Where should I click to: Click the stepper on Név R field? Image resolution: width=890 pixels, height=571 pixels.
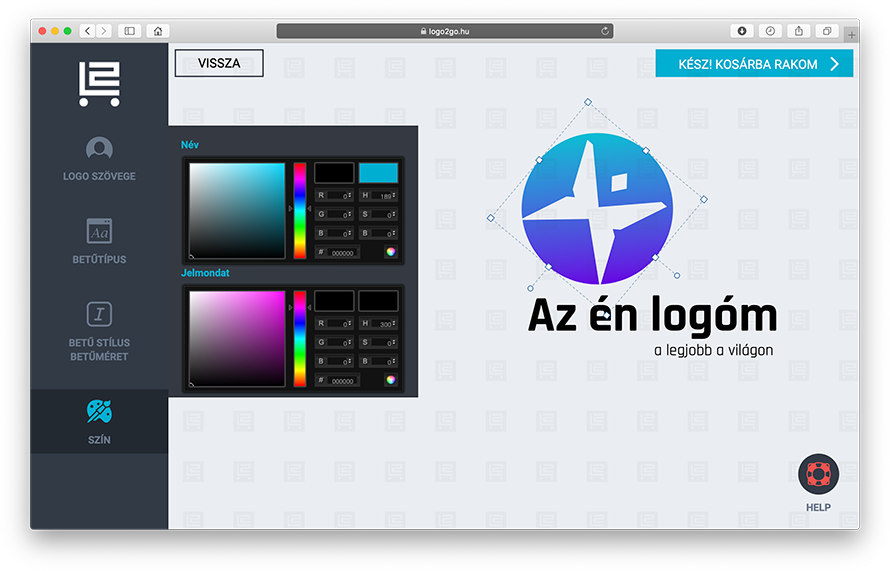[350, 195]
